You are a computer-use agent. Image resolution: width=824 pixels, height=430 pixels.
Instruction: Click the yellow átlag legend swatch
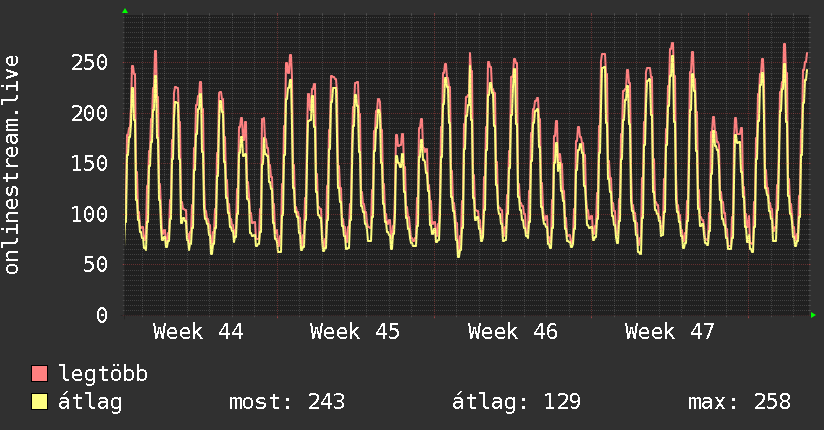click(39, 402)
